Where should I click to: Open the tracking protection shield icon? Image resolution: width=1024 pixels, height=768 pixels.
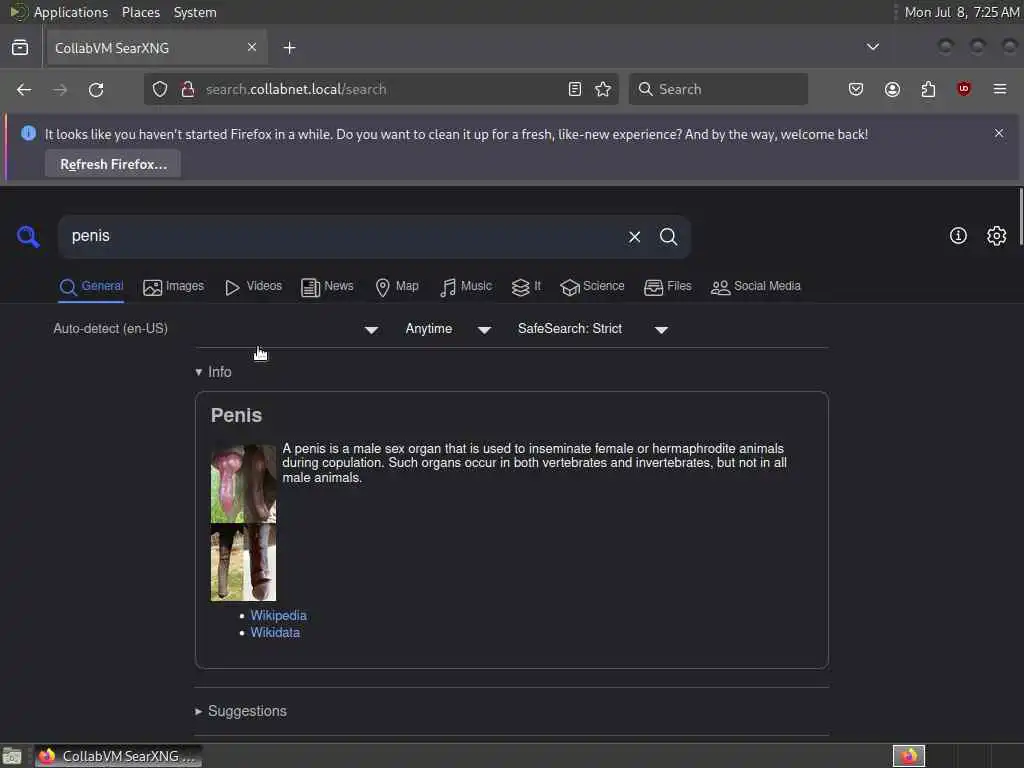pyautogui.click(x=160, y=89)
